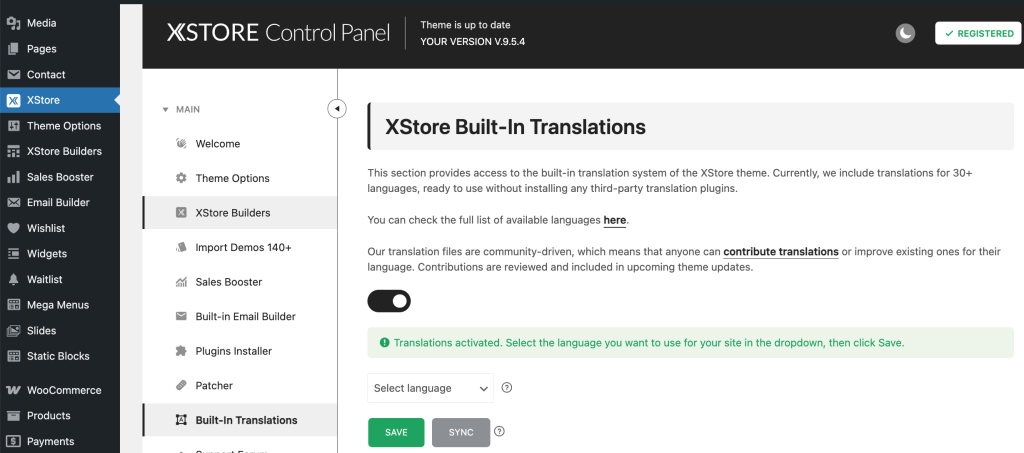Click help icon beside SYNC button

pos(499,432)
